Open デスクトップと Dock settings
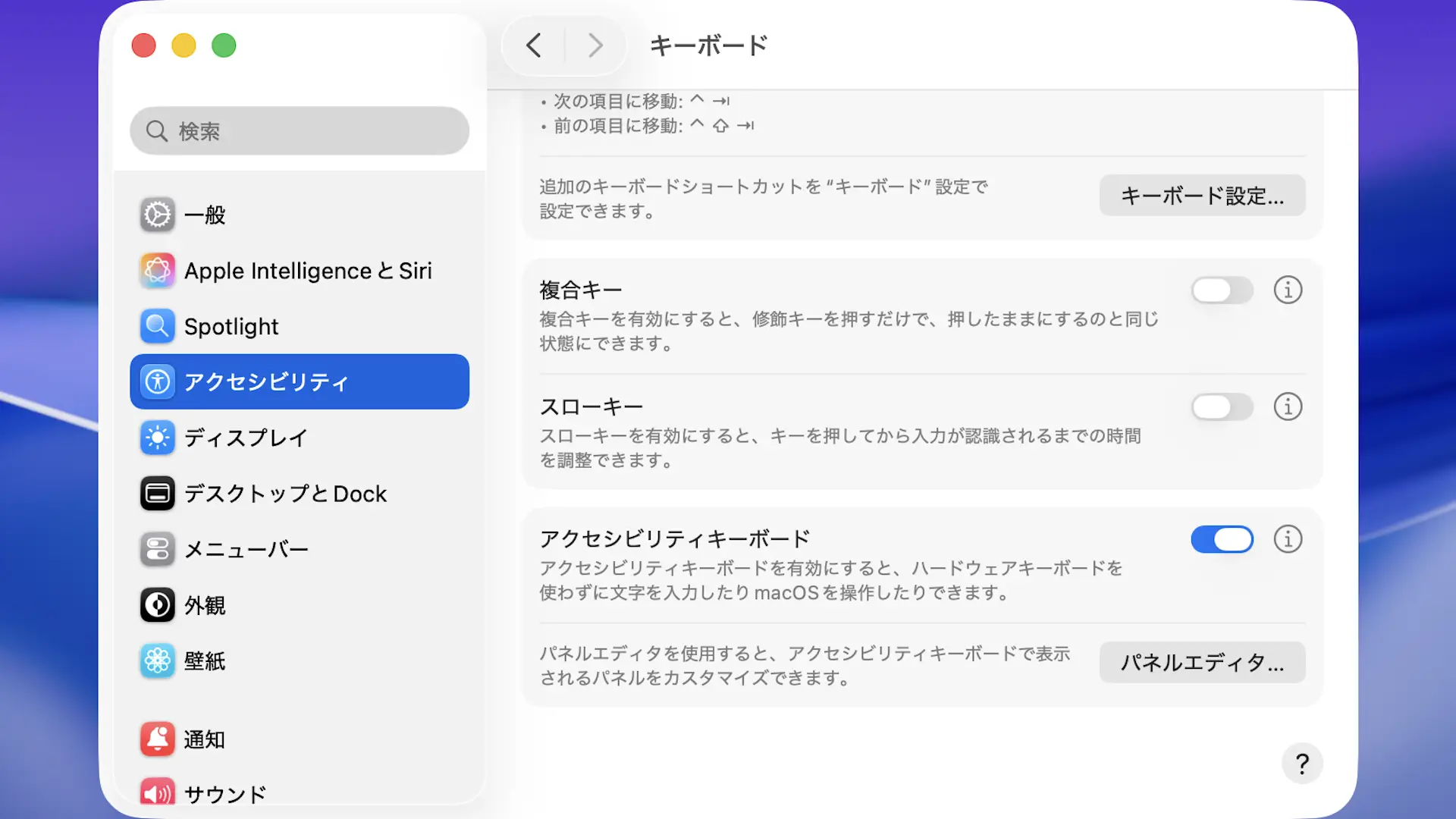The width and height of the screenshot is (1456, 819). (x=284, y=494)
